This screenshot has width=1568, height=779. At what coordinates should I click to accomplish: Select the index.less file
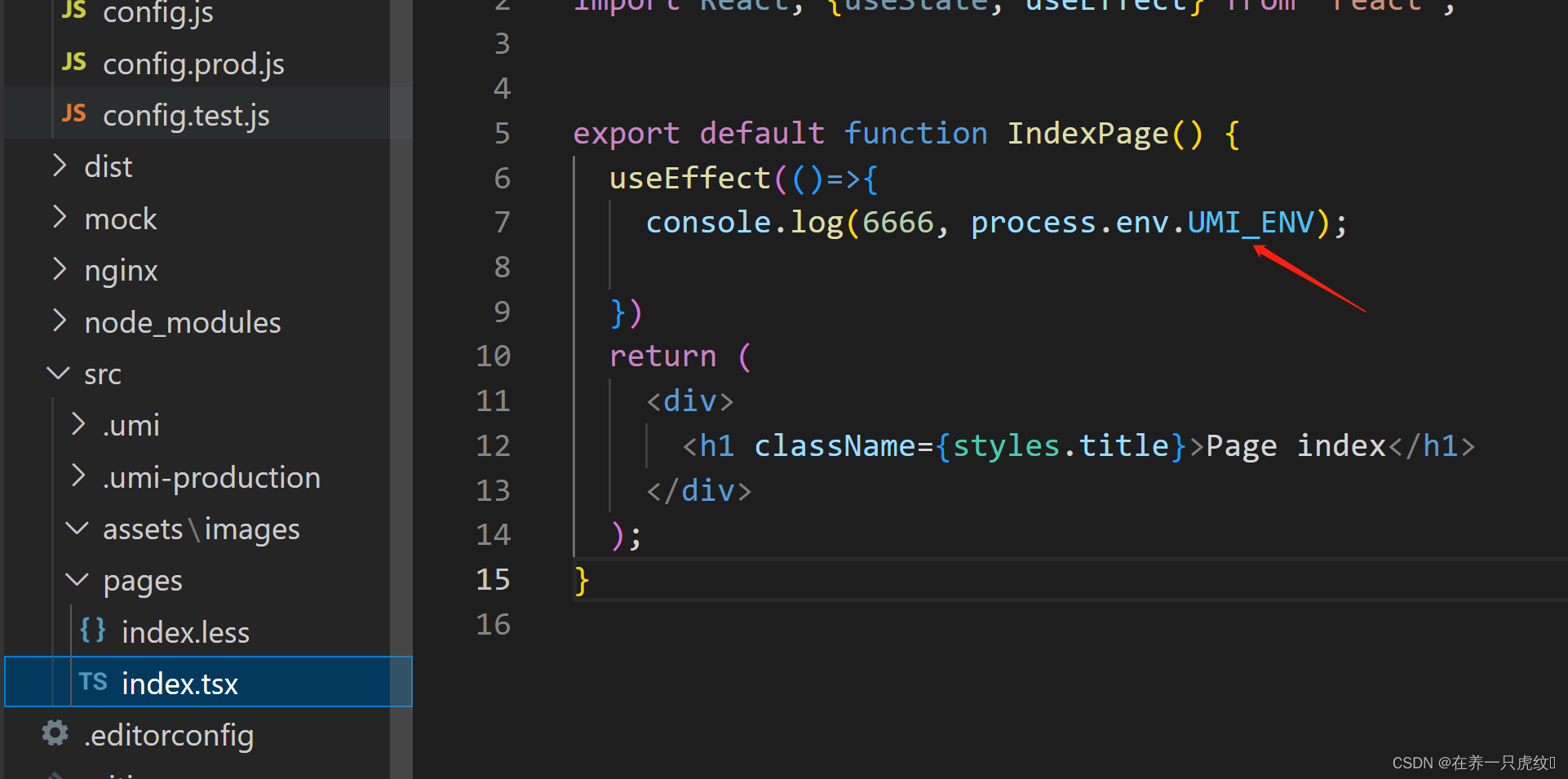pos(185,630)
